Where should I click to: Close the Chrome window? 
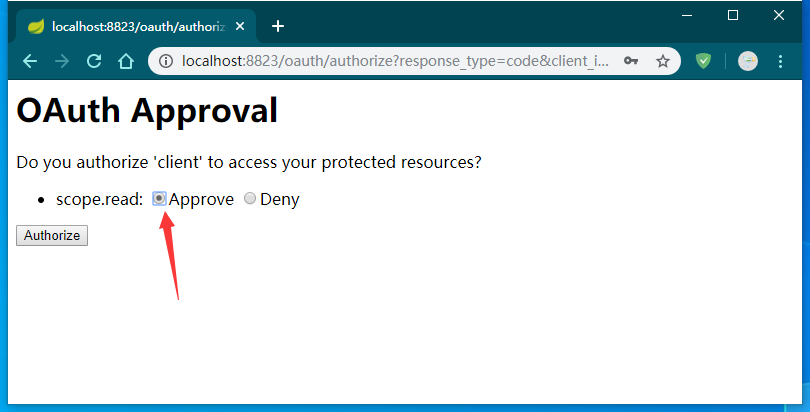pyautogui.click(x=779, y=15)
